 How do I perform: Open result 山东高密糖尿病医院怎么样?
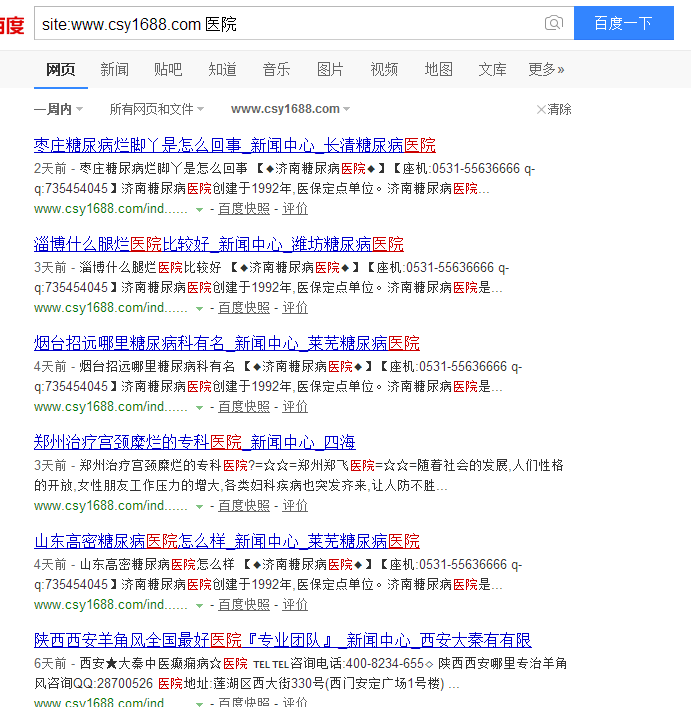227,542
